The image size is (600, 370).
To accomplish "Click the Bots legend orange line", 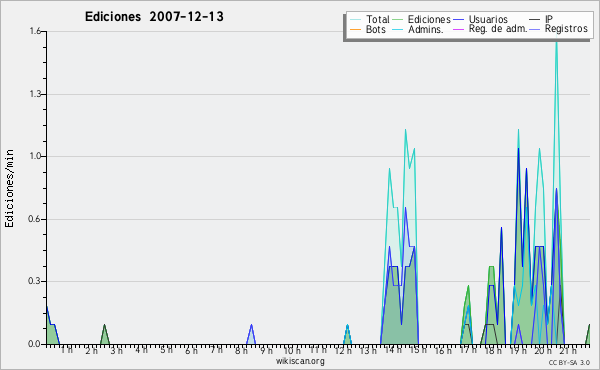I will click(355, 29).
